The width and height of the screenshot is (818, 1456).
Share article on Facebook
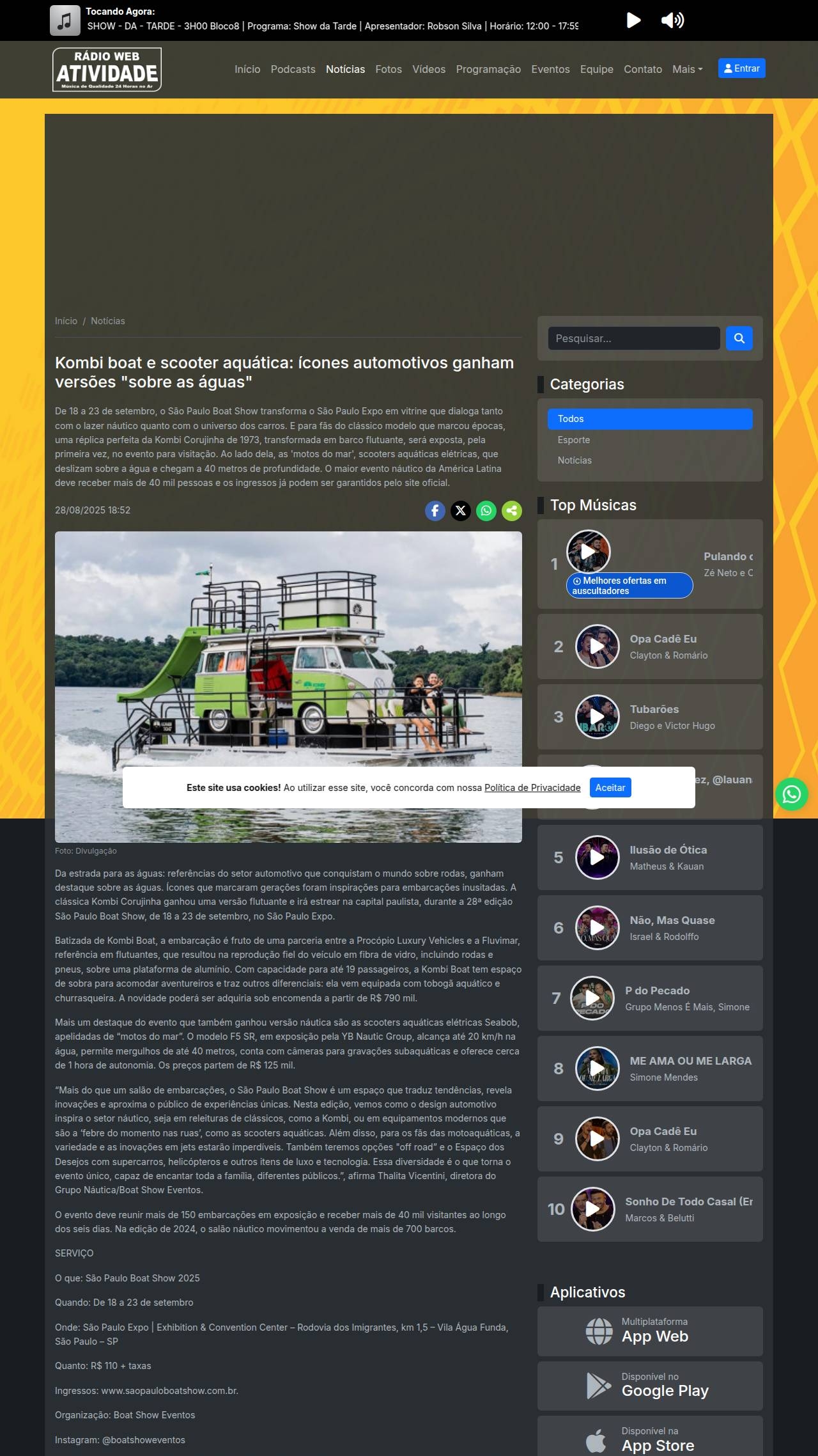[435, 510]
